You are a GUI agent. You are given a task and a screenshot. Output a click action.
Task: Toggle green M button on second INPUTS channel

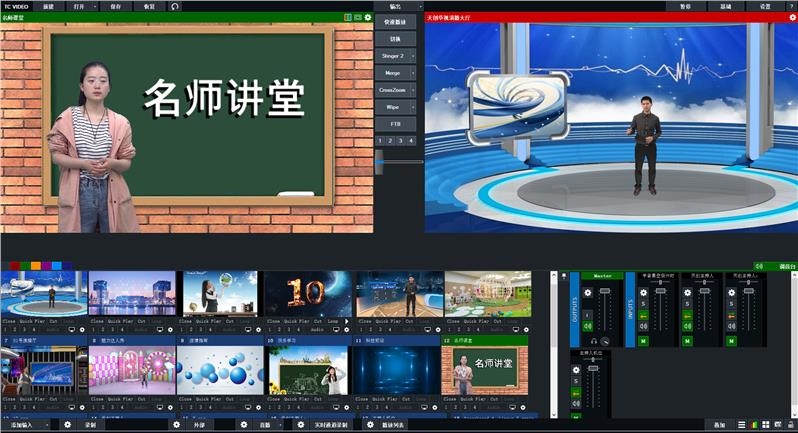click(x=688, y=340)
